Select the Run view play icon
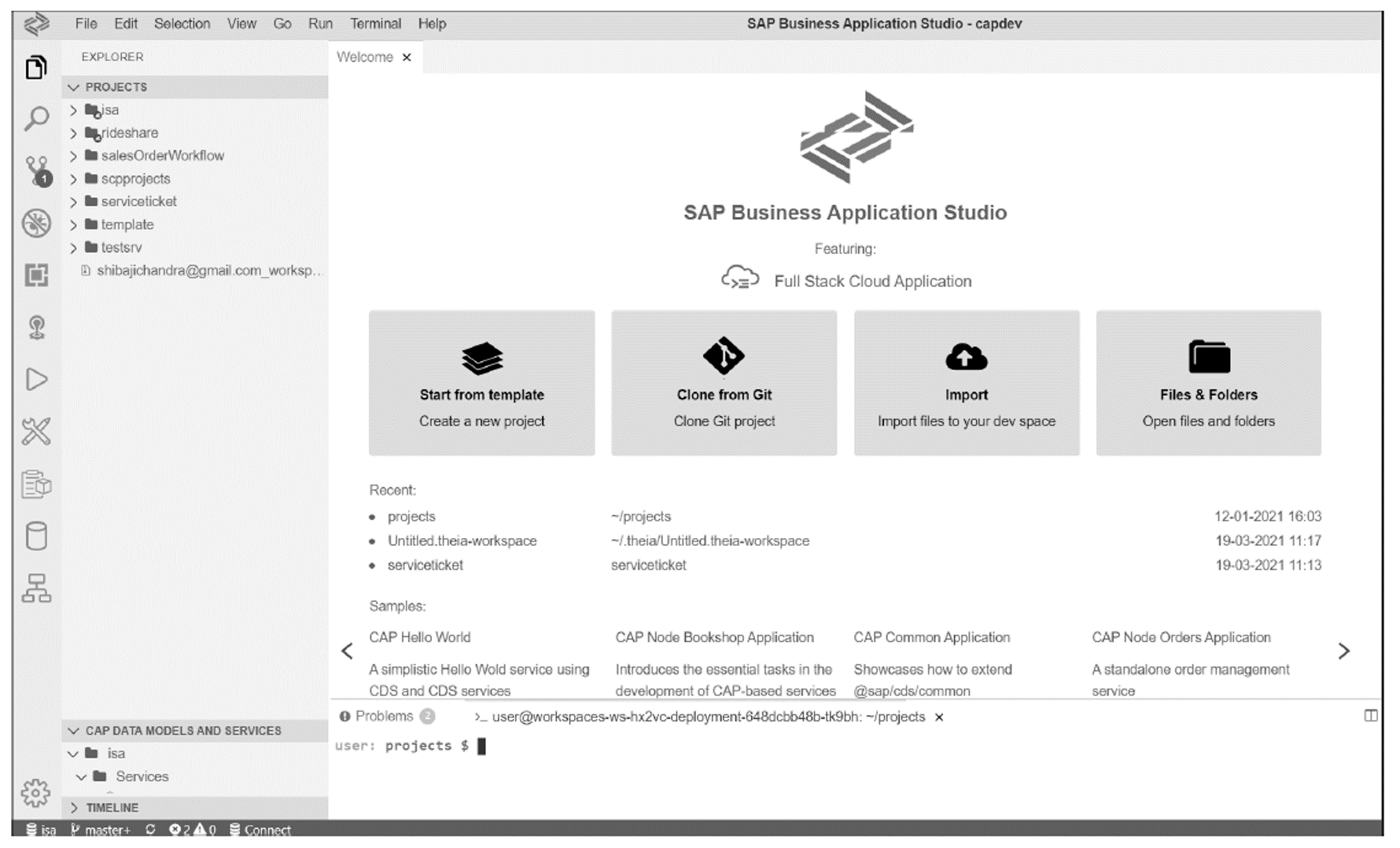1400x848 pixels. pos(36,380)
